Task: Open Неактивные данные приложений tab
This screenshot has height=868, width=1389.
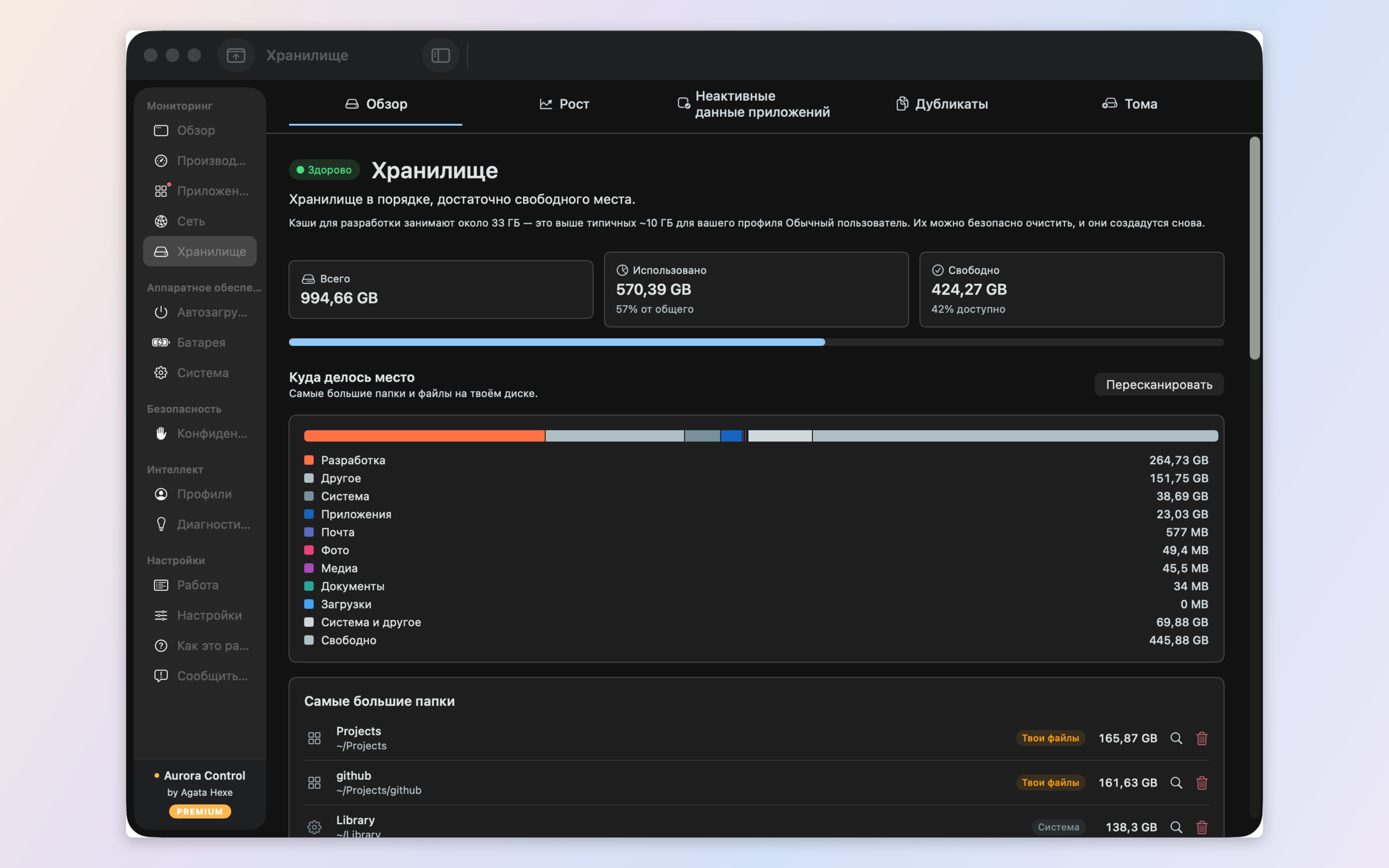Action: [753, 104]
